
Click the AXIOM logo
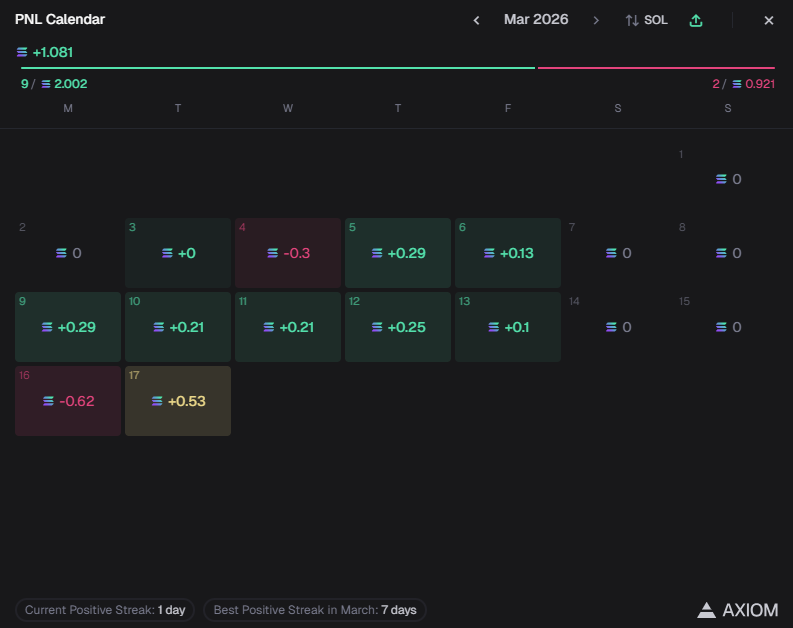pyautogui.click(x=738, y=610)
